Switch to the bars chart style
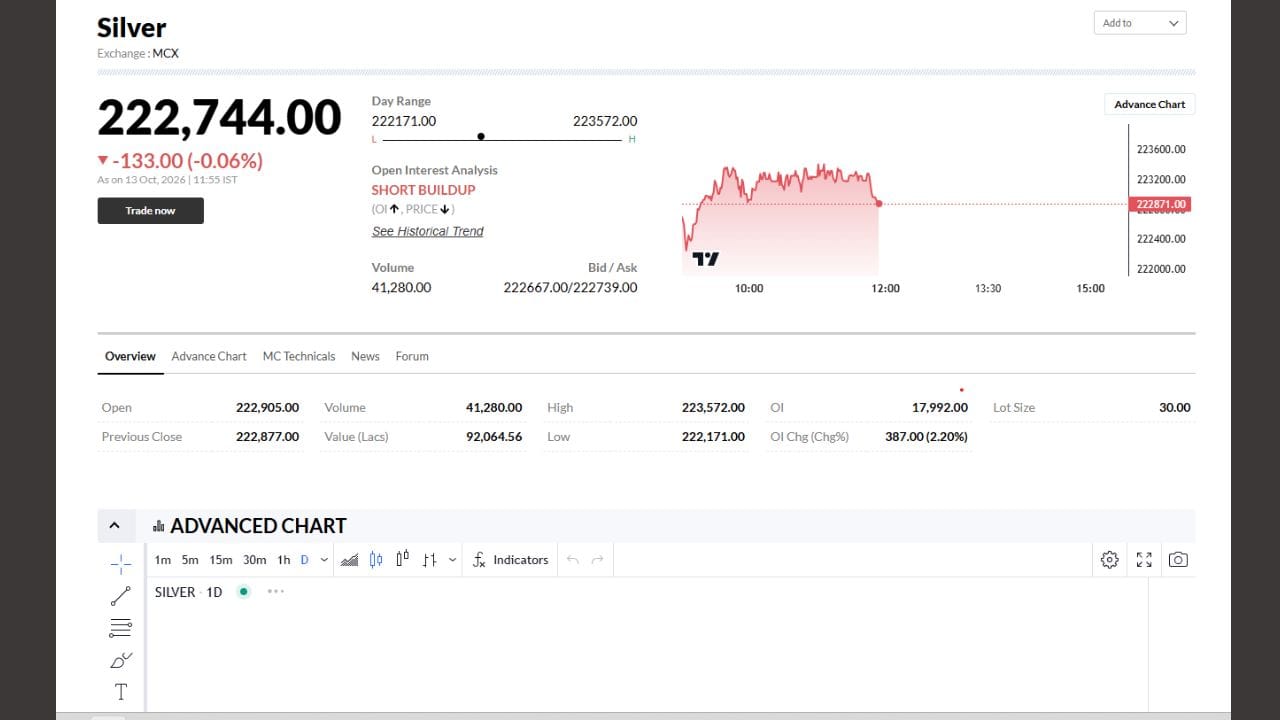 point(429,560)
